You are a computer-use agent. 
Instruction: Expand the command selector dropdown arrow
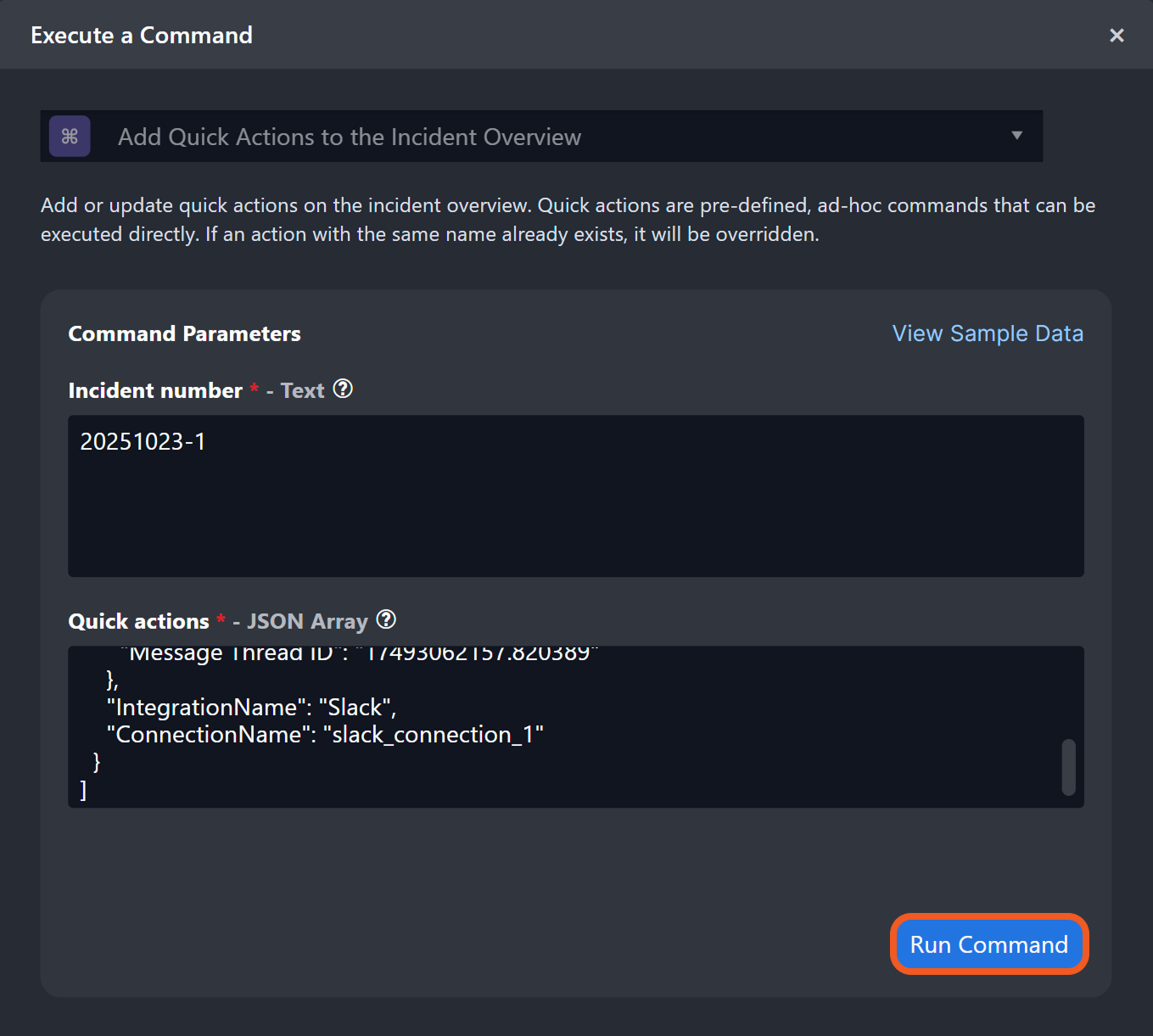tap(1016, 136)
